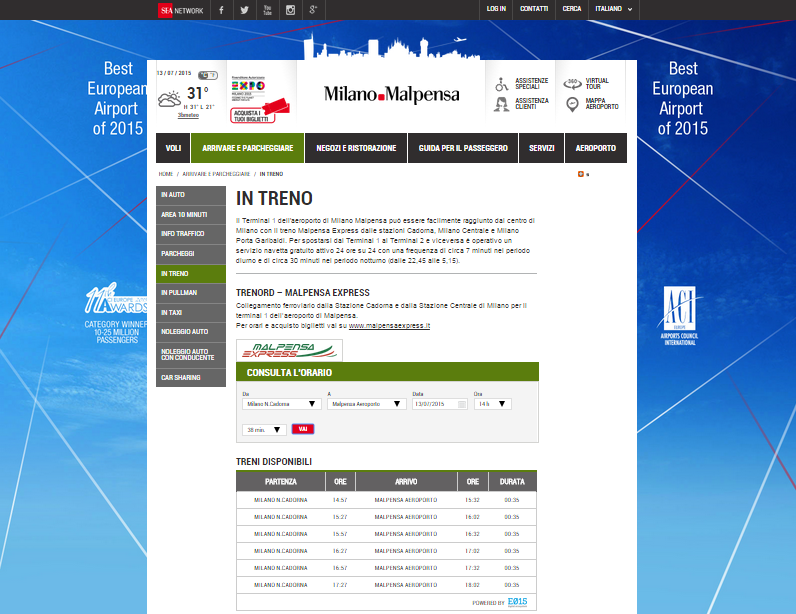This screenshot has width=796, height=614.
Task: Open the Google+ icon
Action: point(313,10)
